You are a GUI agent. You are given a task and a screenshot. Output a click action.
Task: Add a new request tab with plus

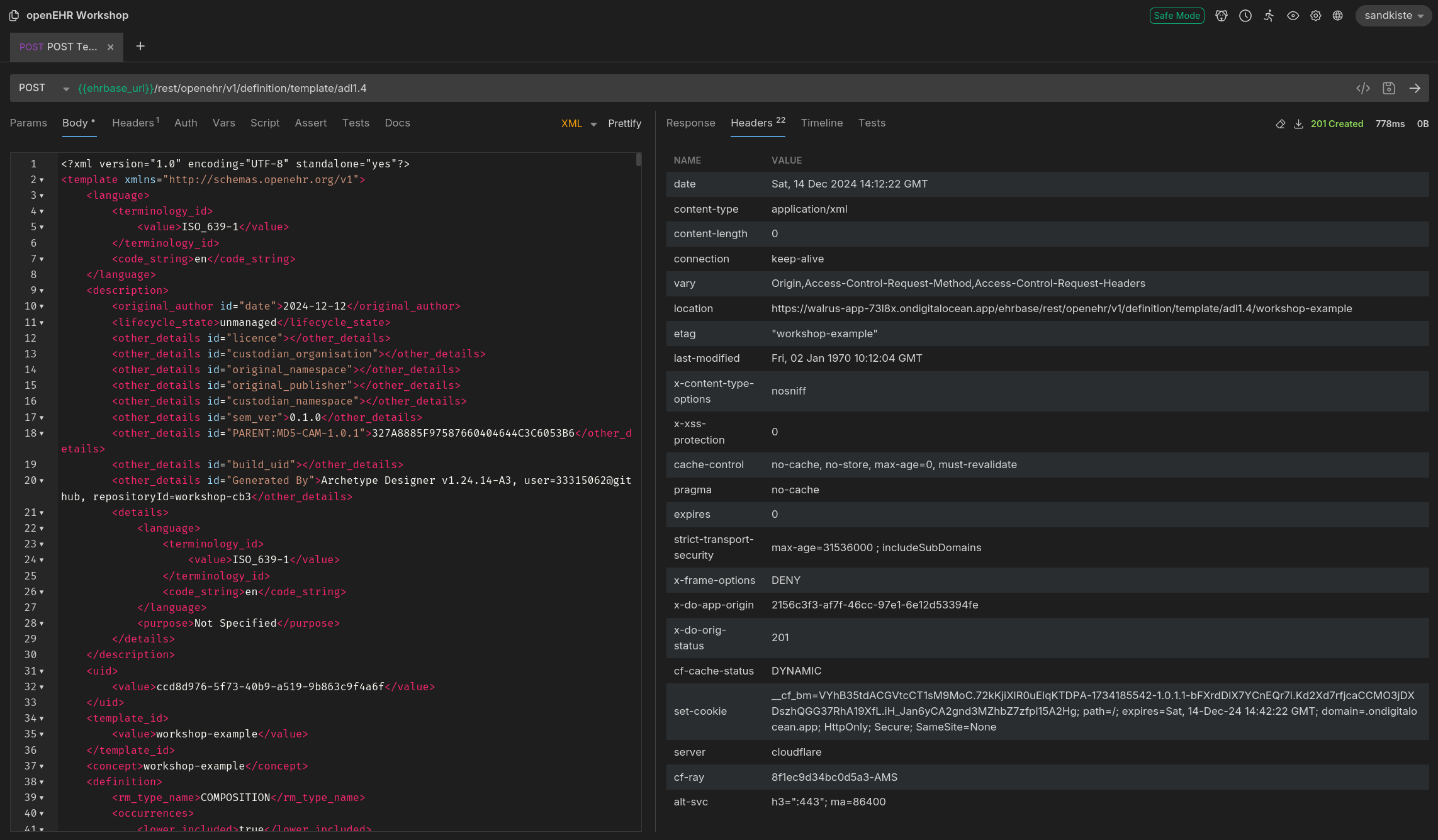(x=140, y=46)
